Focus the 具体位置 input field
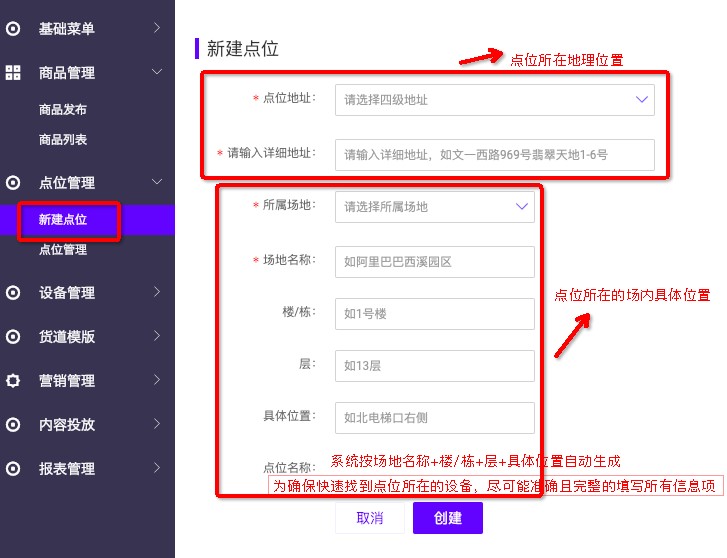Viewport: 727px width, 558px height. click(435, 418)
